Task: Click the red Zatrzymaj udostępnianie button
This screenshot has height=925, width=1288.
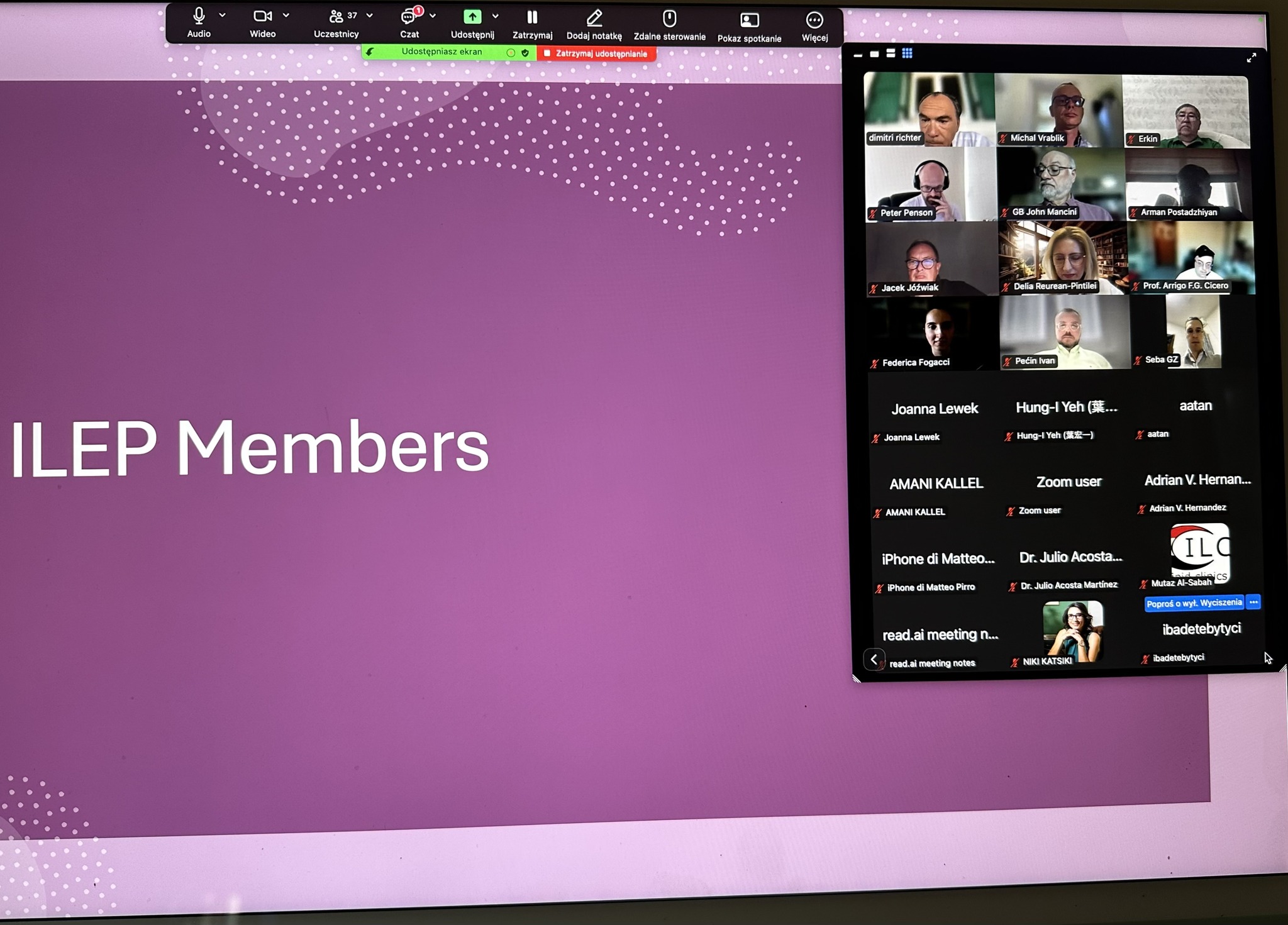Action: coord(596,54)
